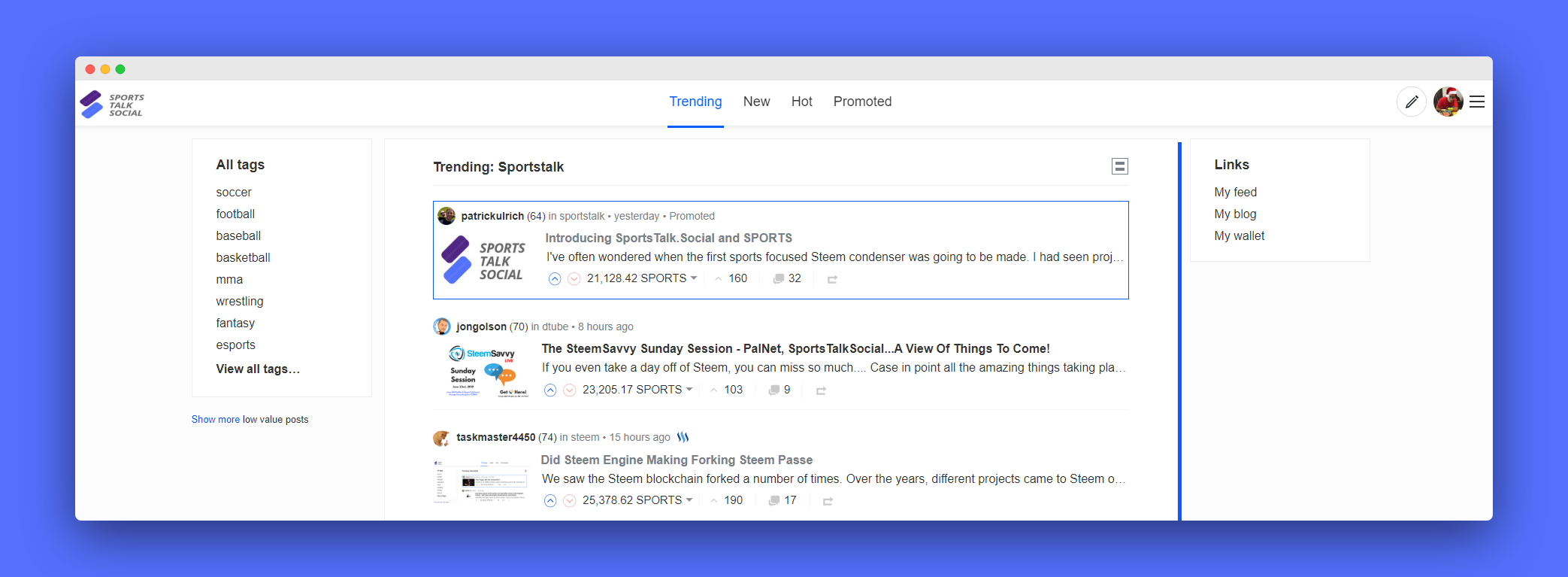The image size is (1568, 577).
Task: Open patrickulrich author name
Action: tap(492, 216)
